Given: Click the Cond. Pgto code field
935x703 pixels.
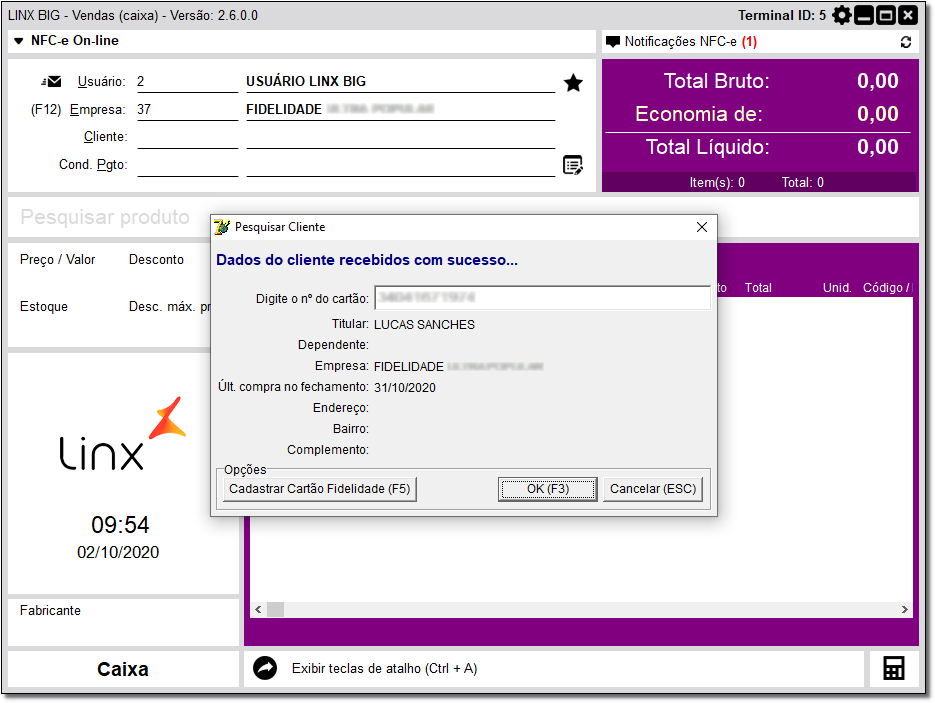Looking at the screenshot, I should point(187,165).
